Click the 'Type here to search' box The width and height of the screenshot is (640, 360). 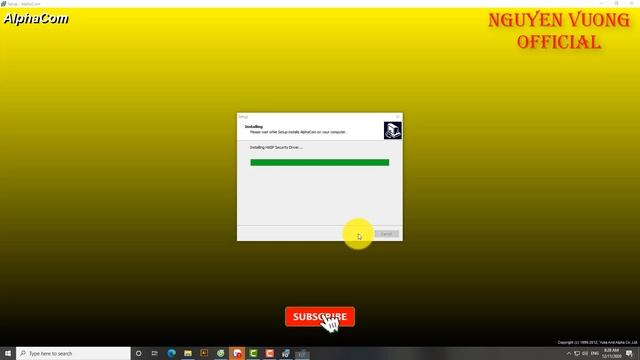coord(73,353)
